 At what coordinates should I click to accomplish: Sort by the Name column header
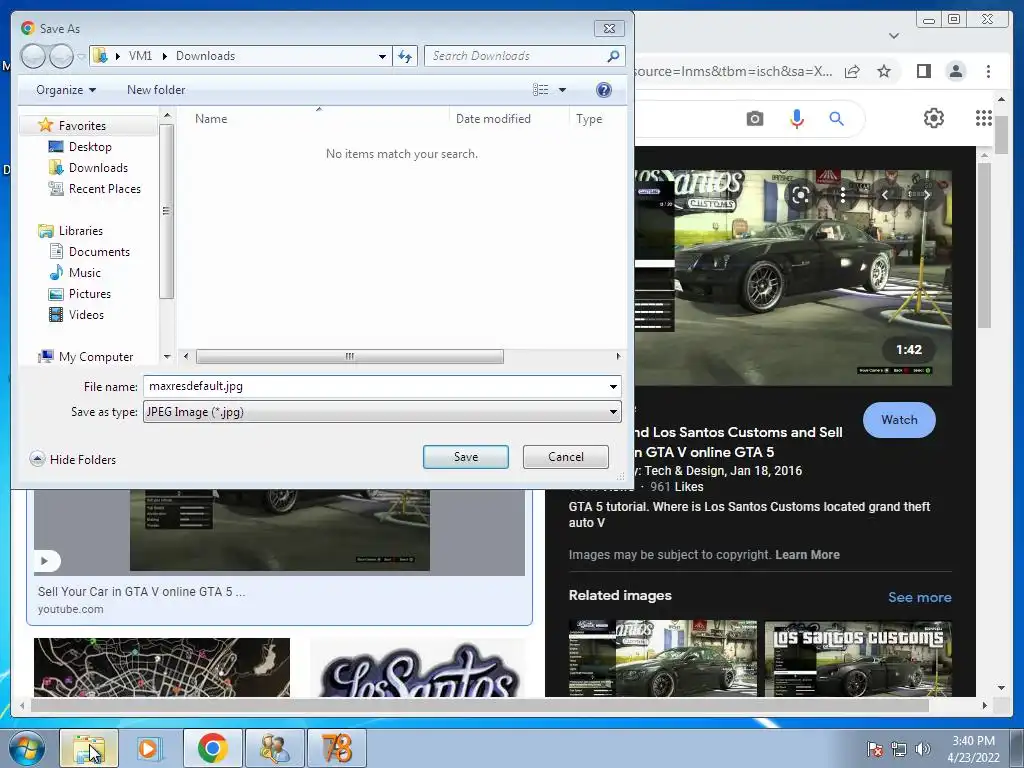[x=211, y=119]
